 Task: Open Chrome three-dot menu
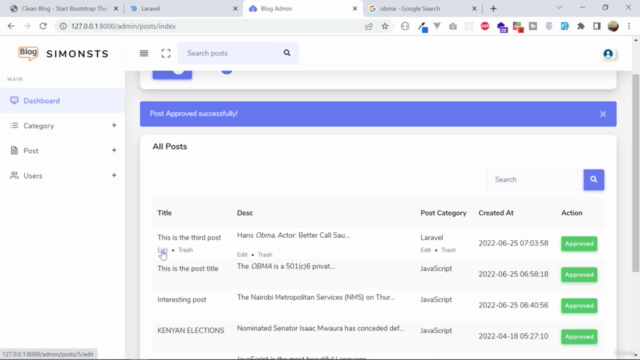click(x=629, y=26)
